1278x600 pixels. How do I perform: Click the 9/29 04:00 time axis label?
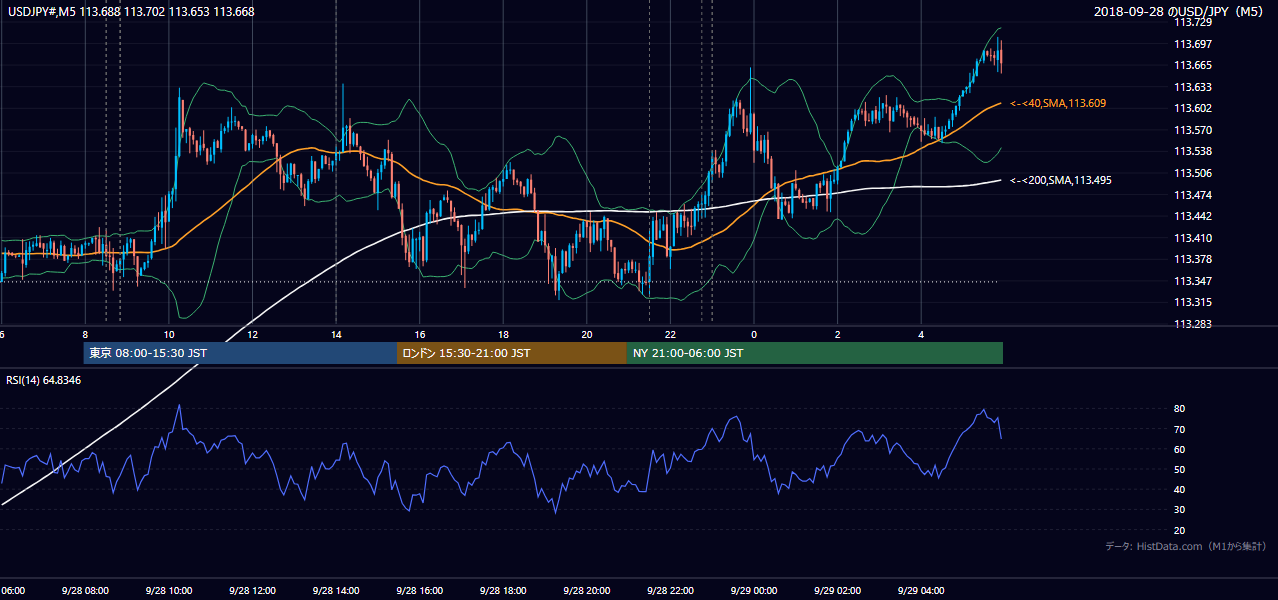click(920, 591)
